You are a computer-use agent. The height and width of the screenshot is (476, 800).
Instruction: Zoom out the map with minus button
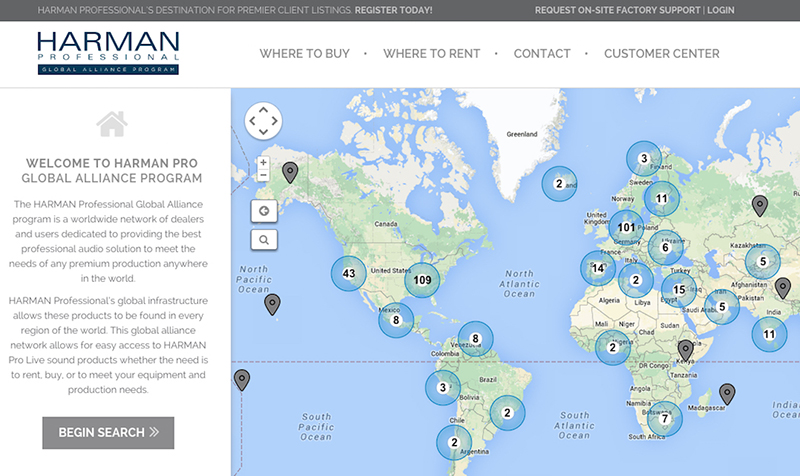pos(263,175)
